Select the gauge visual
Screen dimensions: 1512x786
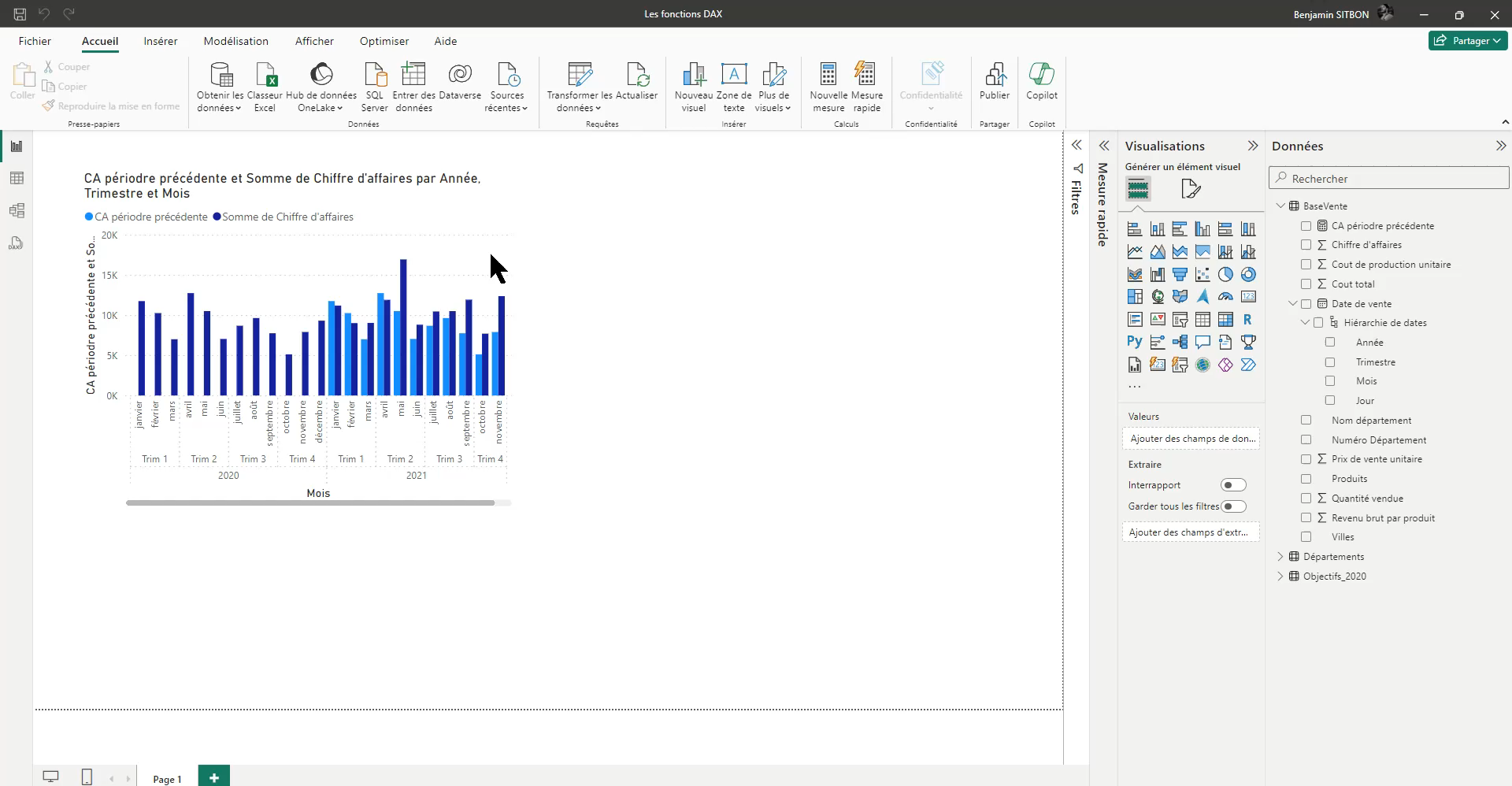tap(1225, 297)
